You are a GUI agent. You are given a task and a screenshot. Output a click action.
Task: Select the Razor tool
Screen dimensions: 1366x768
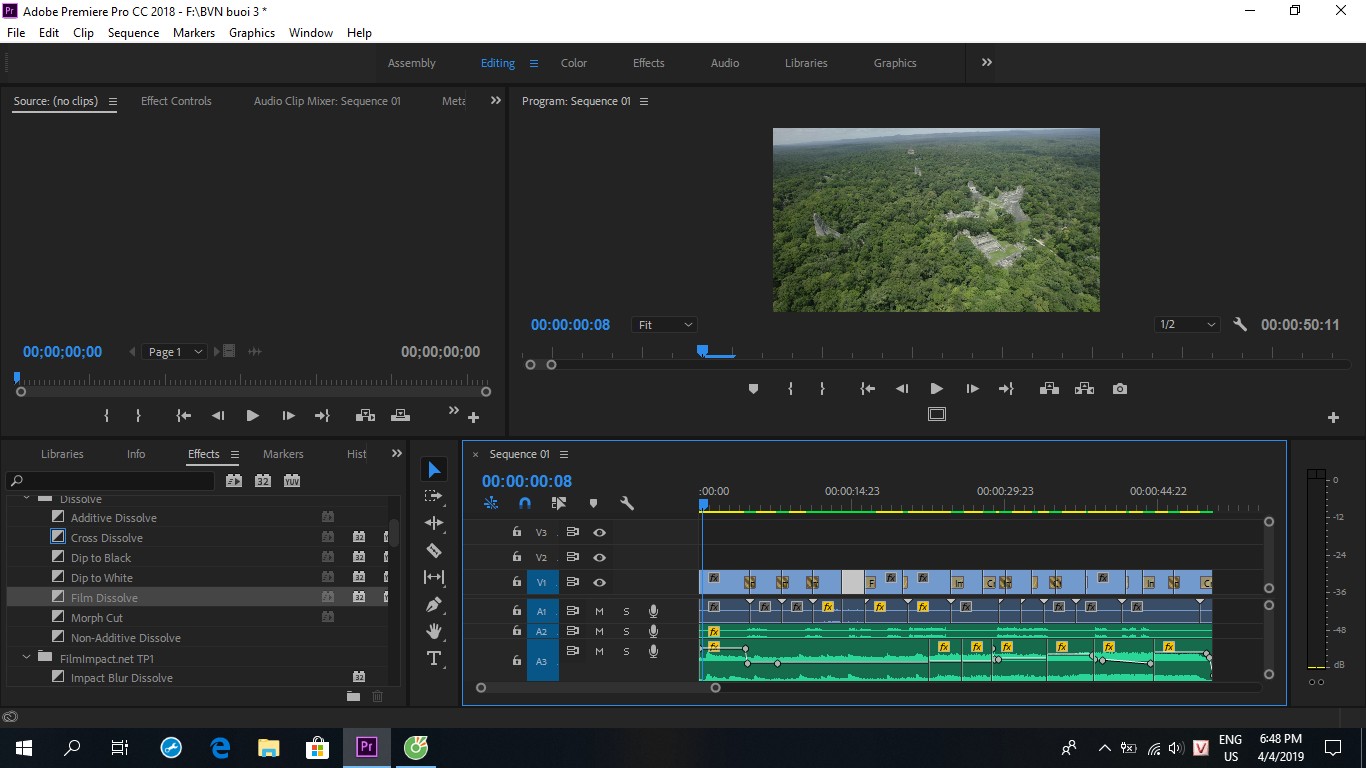pos(434,550)
